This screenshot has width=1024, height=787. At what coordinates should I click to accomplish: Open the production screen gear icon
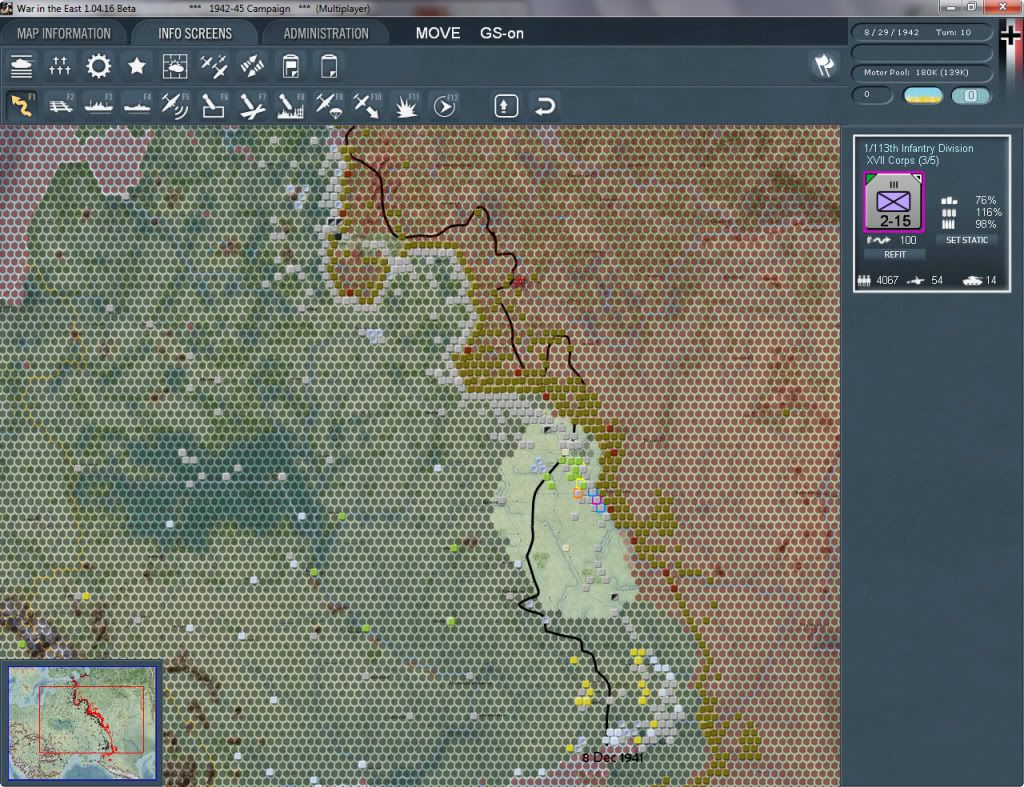[x=99, y=66]
